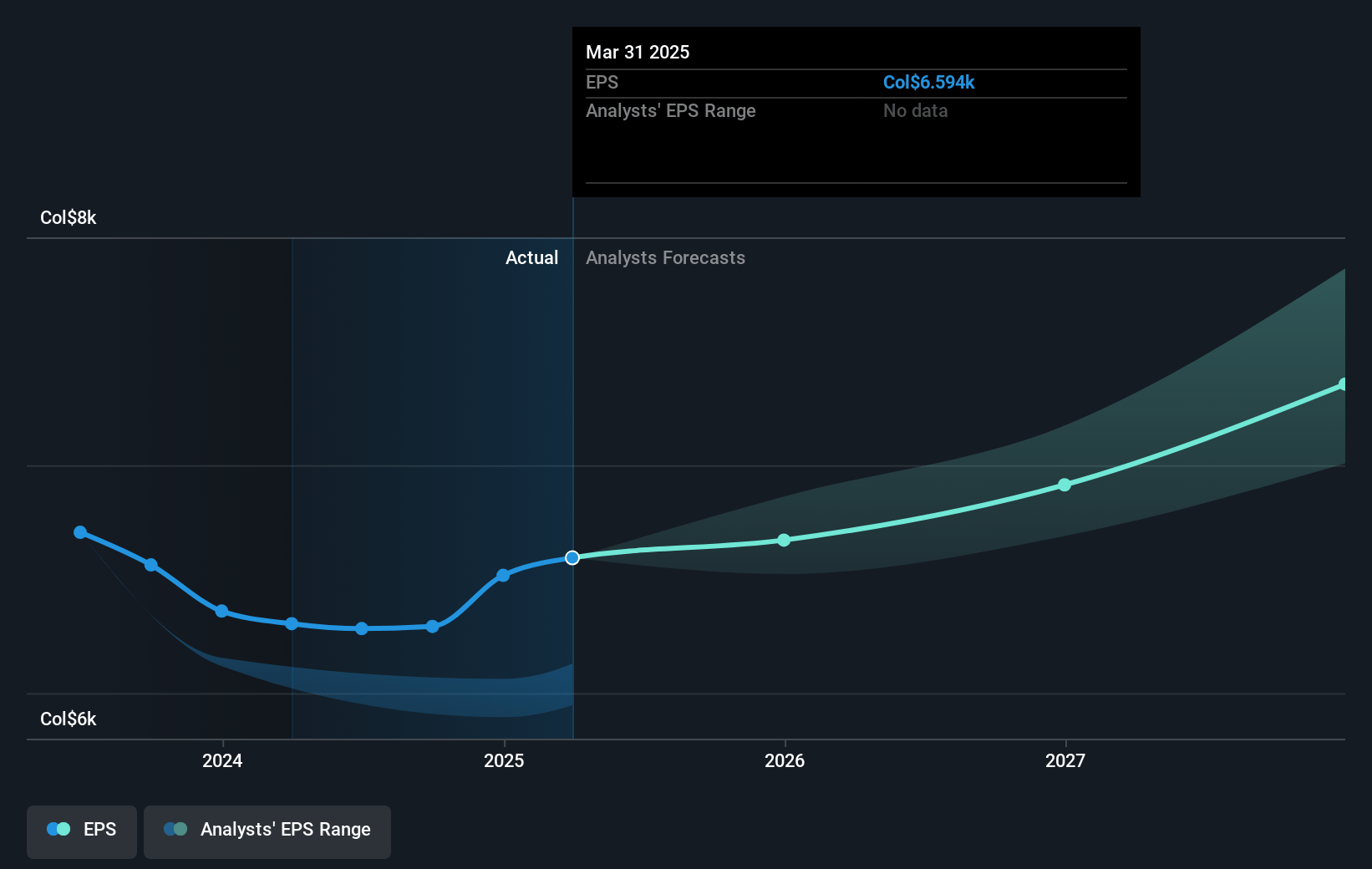The height and width of the screenshot is (869, 1372).
Task: Select the EPS data point at start of 2024
Action: [221, 611]
